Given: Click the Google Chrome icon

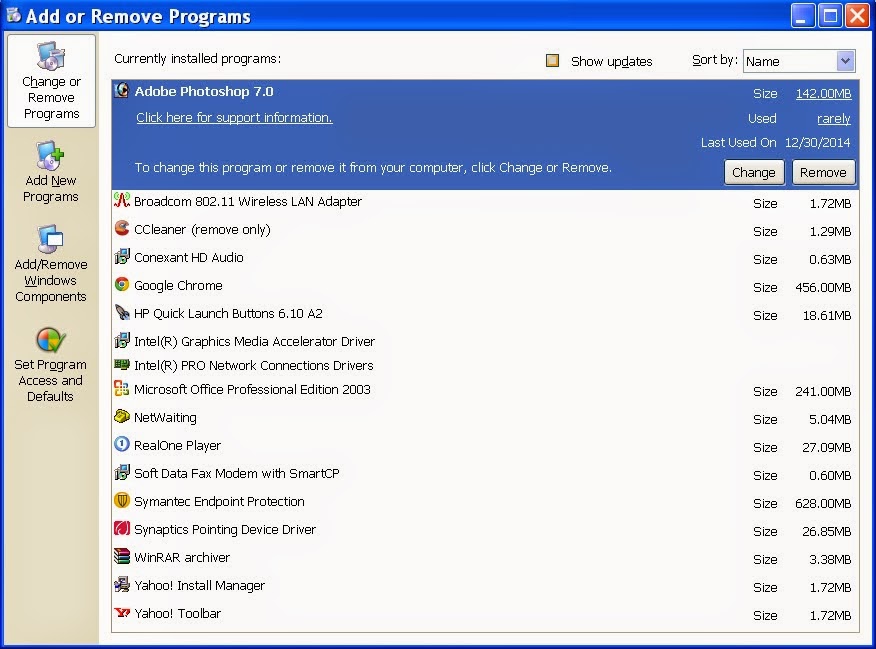Looking at the screenshot, I should 122,284.
